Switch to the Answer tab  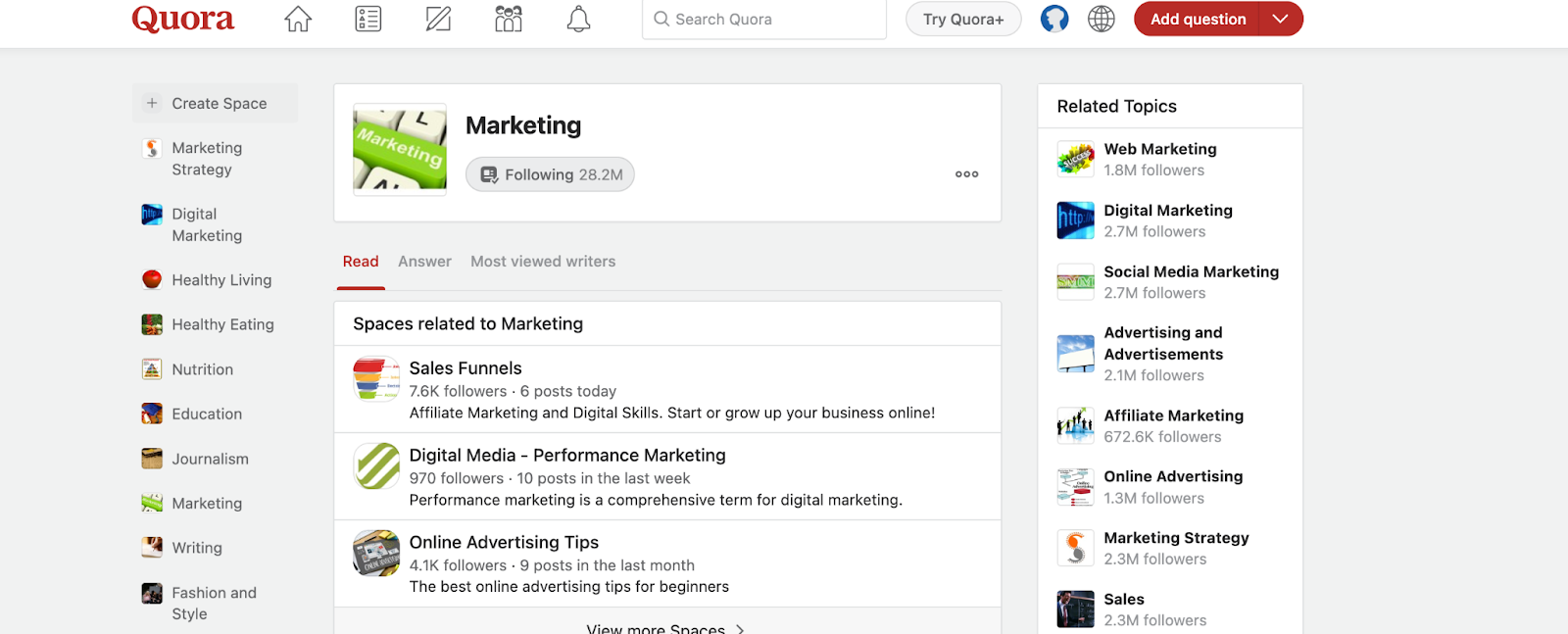pos(424,262)
